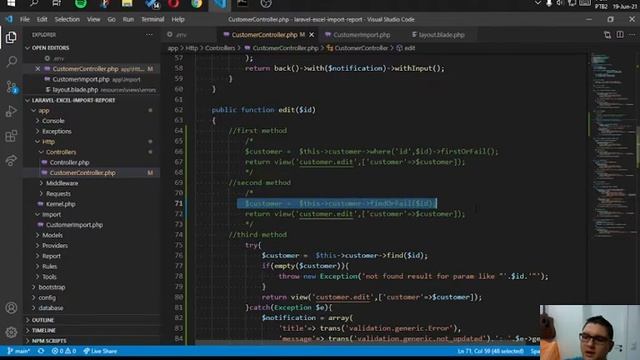This screenshot has height=360, width=640.
Task: Open the Go menu
Action: (111, 19)
